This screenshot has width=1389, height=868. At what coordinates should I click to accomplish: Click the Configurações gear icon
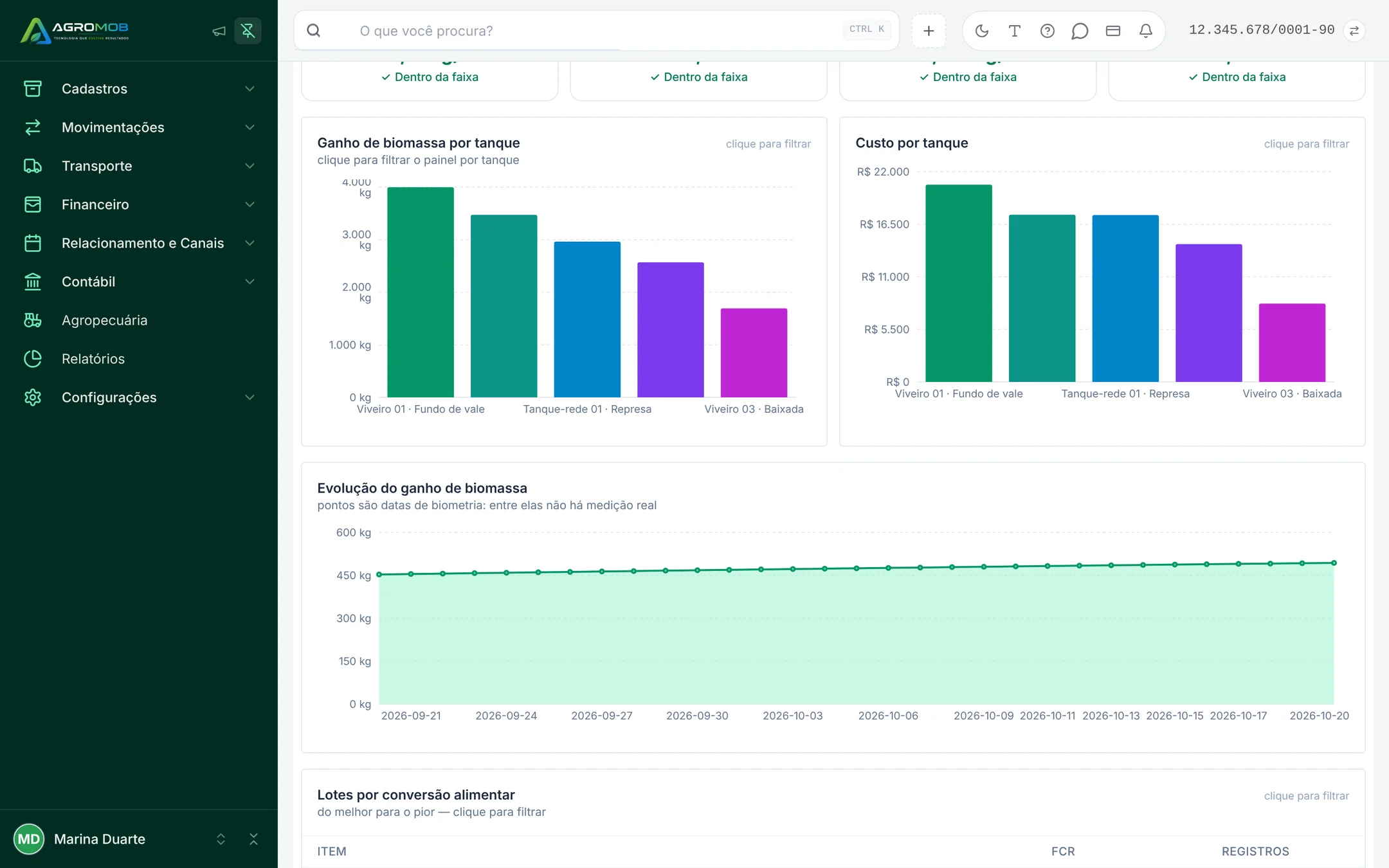(33, 397)
